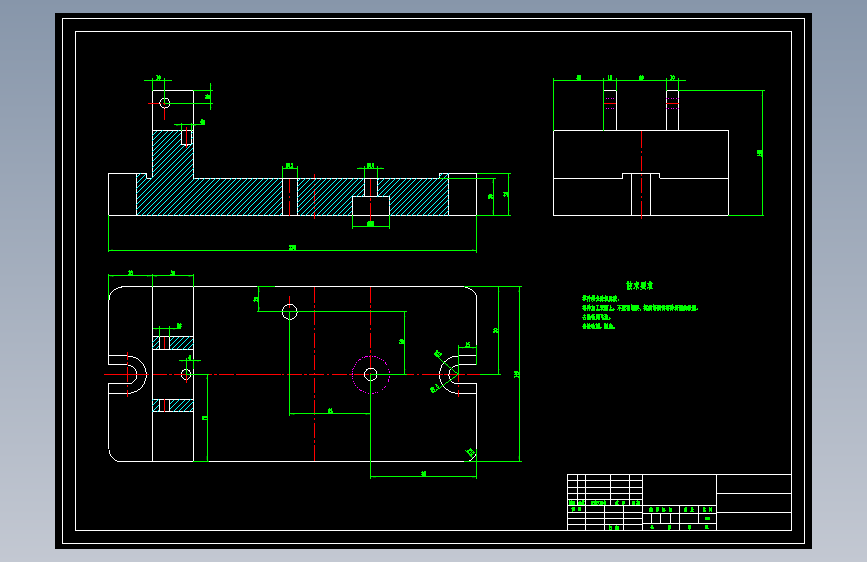Select the green technical requirements heading text
The height and width of the screenshot is (562, 867).
pos(639,285)
